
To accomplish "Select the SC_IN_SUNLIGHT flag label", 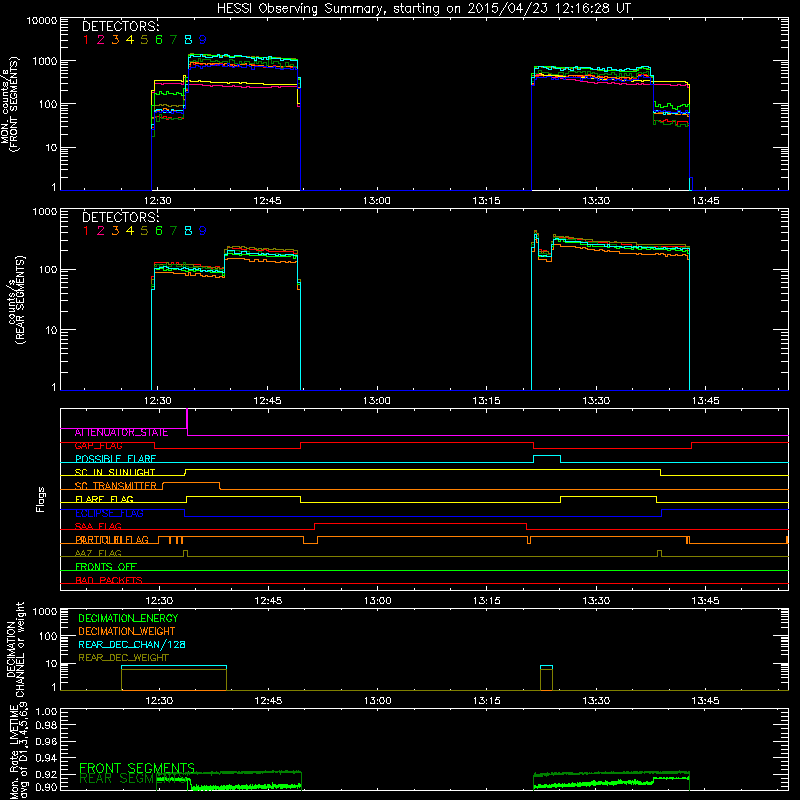I will tap(115, 472).
